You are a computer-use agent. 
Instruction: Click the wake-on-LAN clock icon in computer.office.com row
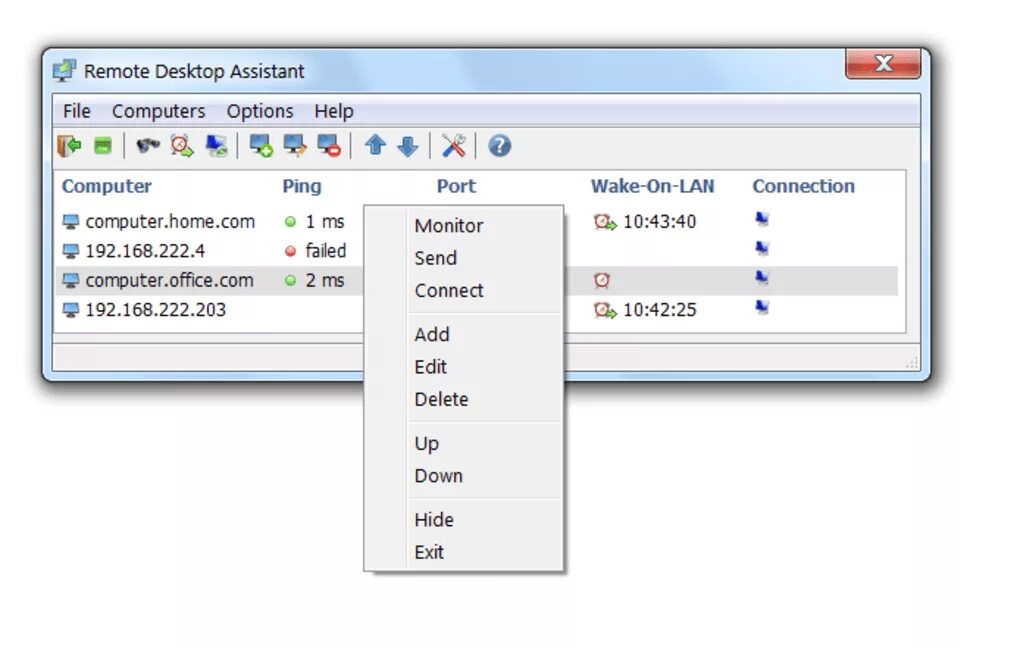[x=602, y=280]
